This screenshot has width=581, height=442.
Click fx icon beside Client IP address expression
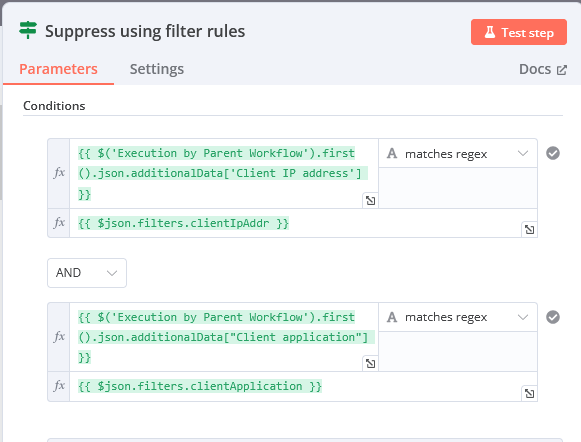pyautogui.click(x=59, y=173)
